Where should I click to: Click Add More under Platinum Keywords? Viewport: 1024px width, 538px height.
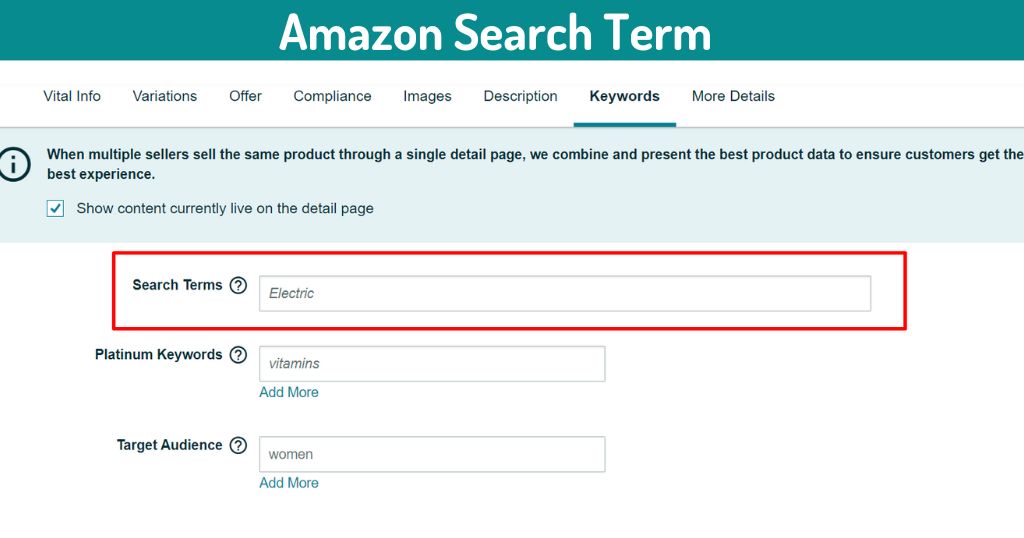tap(289, 392)
